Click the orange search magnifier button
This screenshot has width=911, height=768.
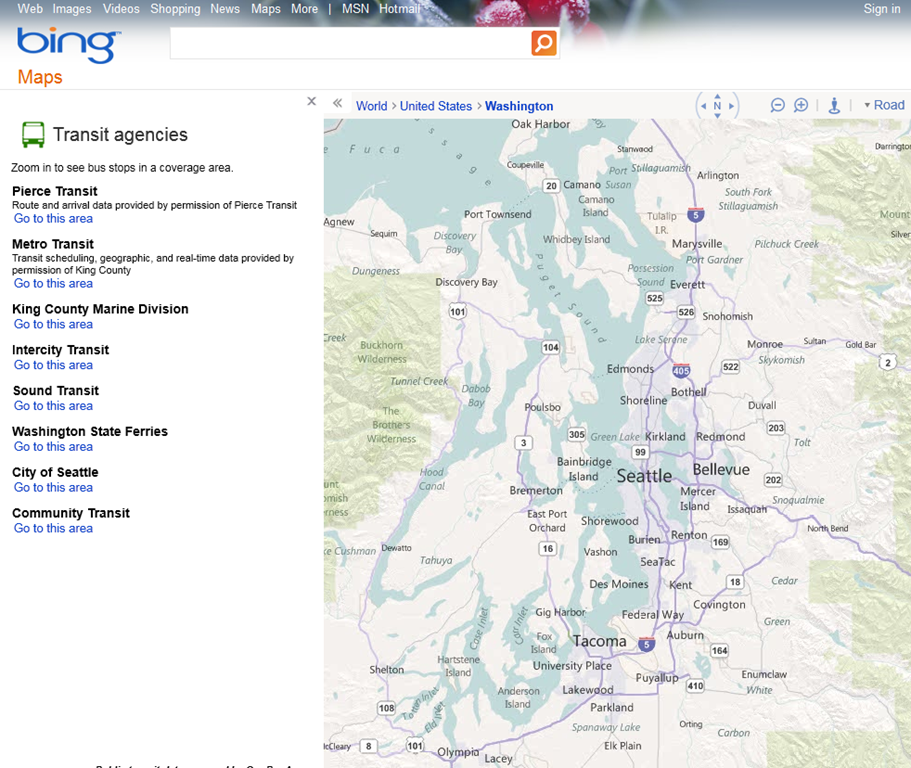click(544, 43)
